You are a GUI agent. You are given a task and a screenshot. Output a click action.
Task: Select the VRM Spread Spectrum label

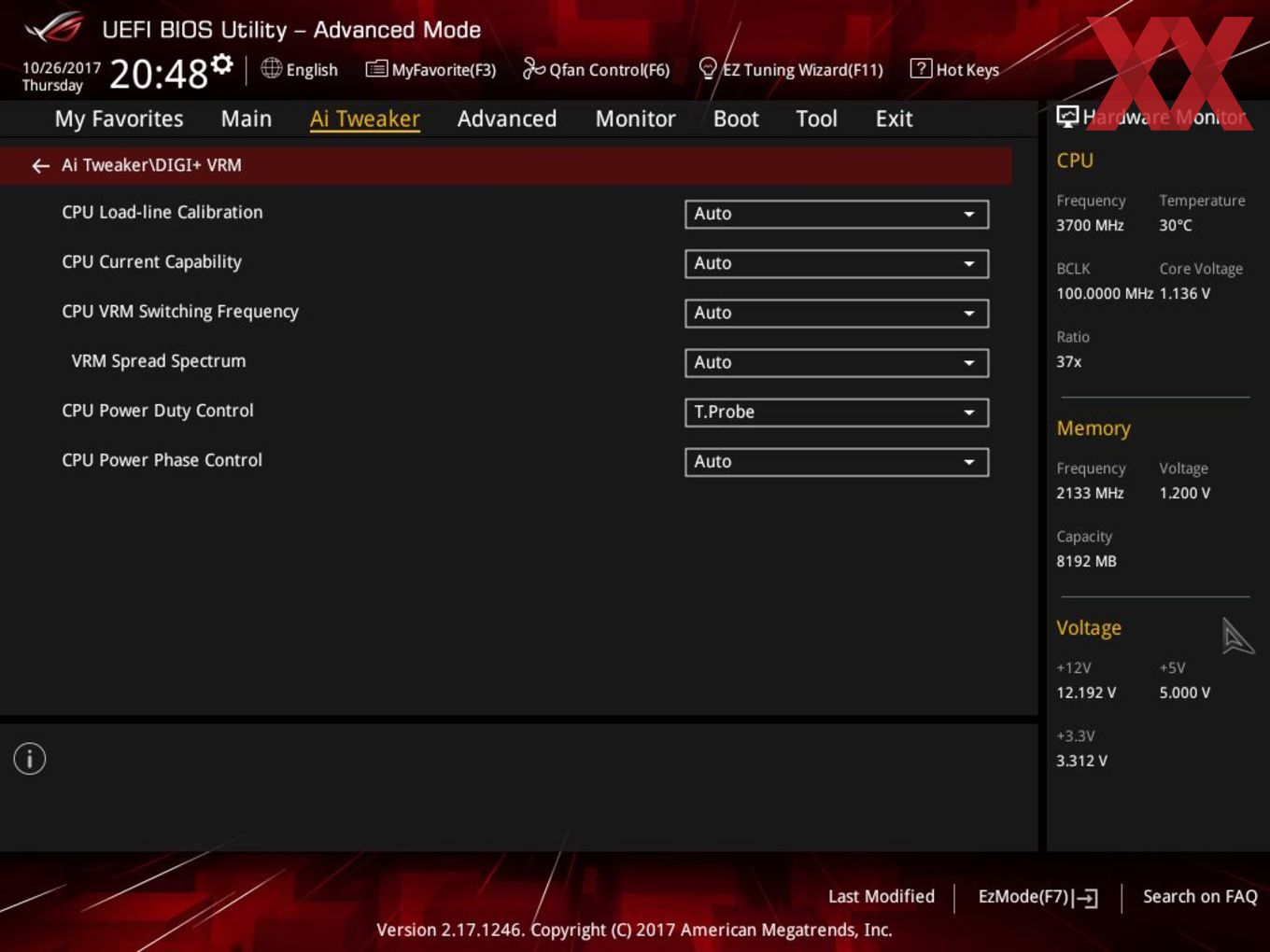coord(159,361)
